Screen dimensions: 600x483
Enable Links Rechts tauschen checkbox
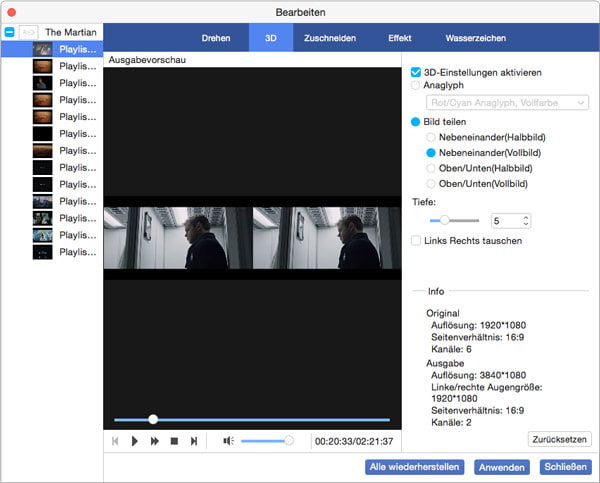pos(416,240)
